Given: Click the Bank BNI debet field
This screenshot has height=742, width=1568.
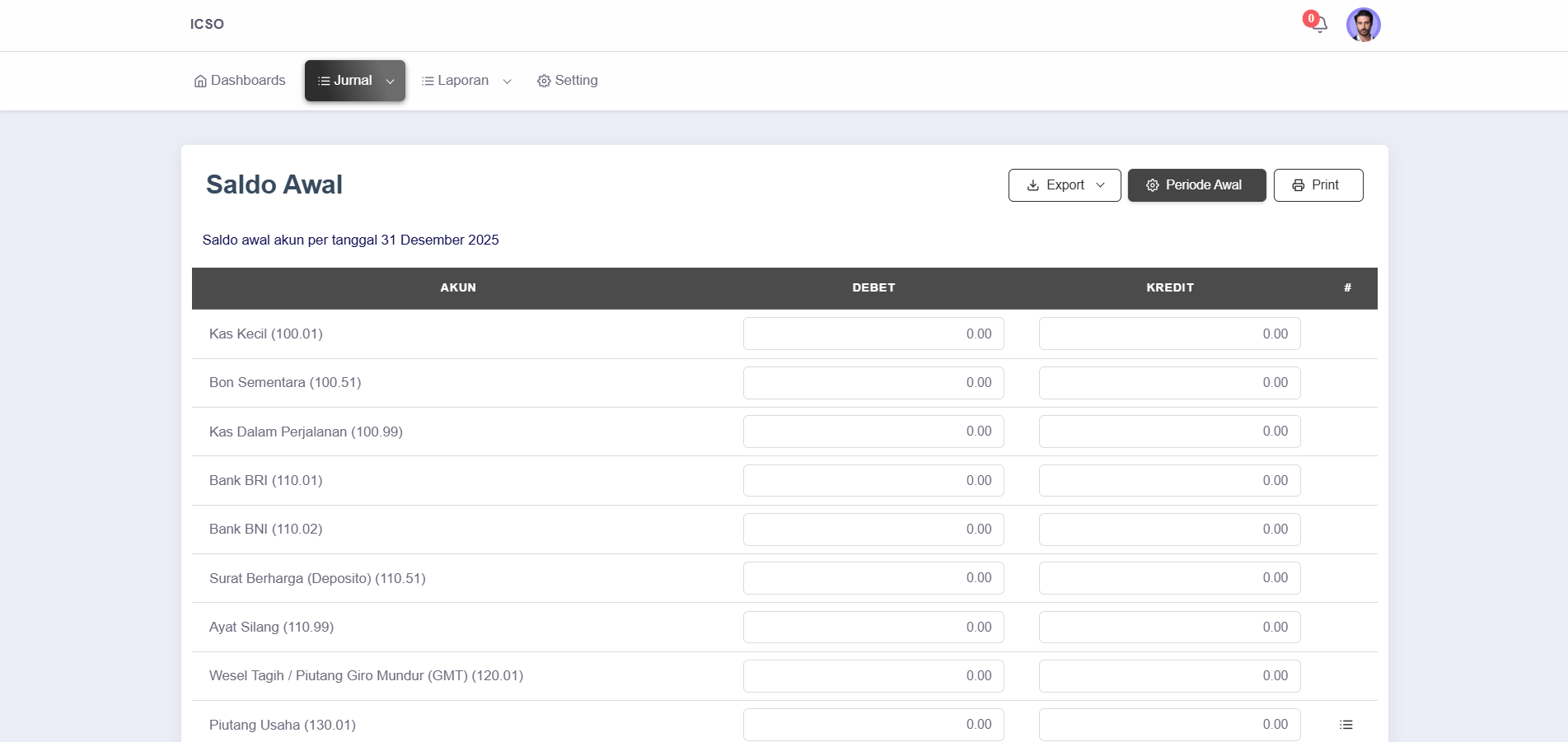Looking at the screenshot, I should (x=873, y=529).
